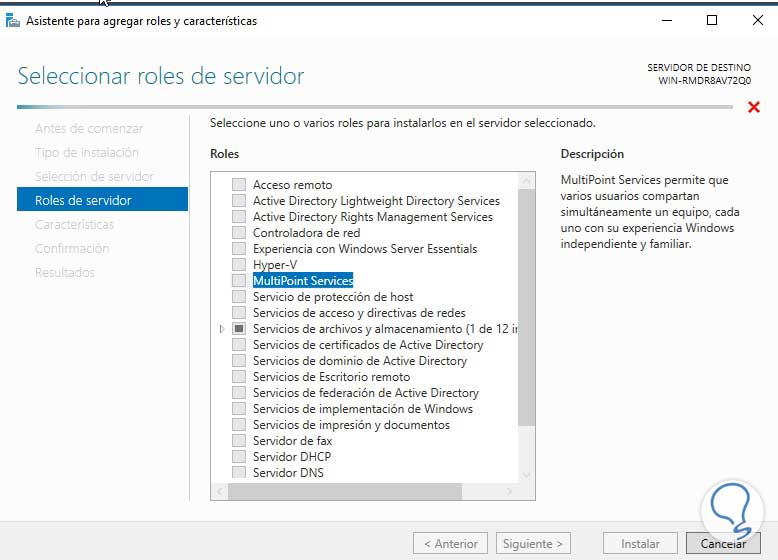The height and width of the screenshot is (560, 778).
Task: Click the roles list scroll down arrow
Action: [x=526, y=475]
